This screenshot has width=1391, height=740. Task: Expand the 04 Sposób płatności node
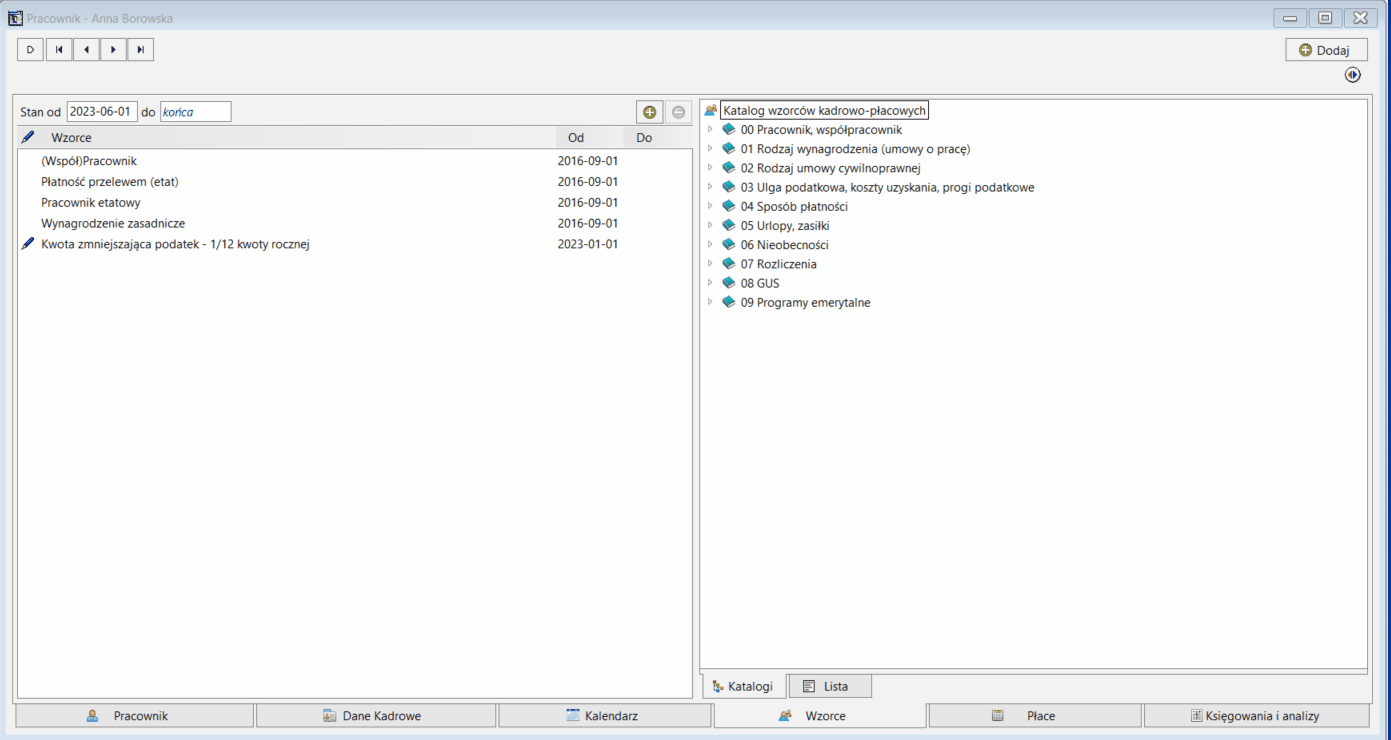tap(710, 206)
